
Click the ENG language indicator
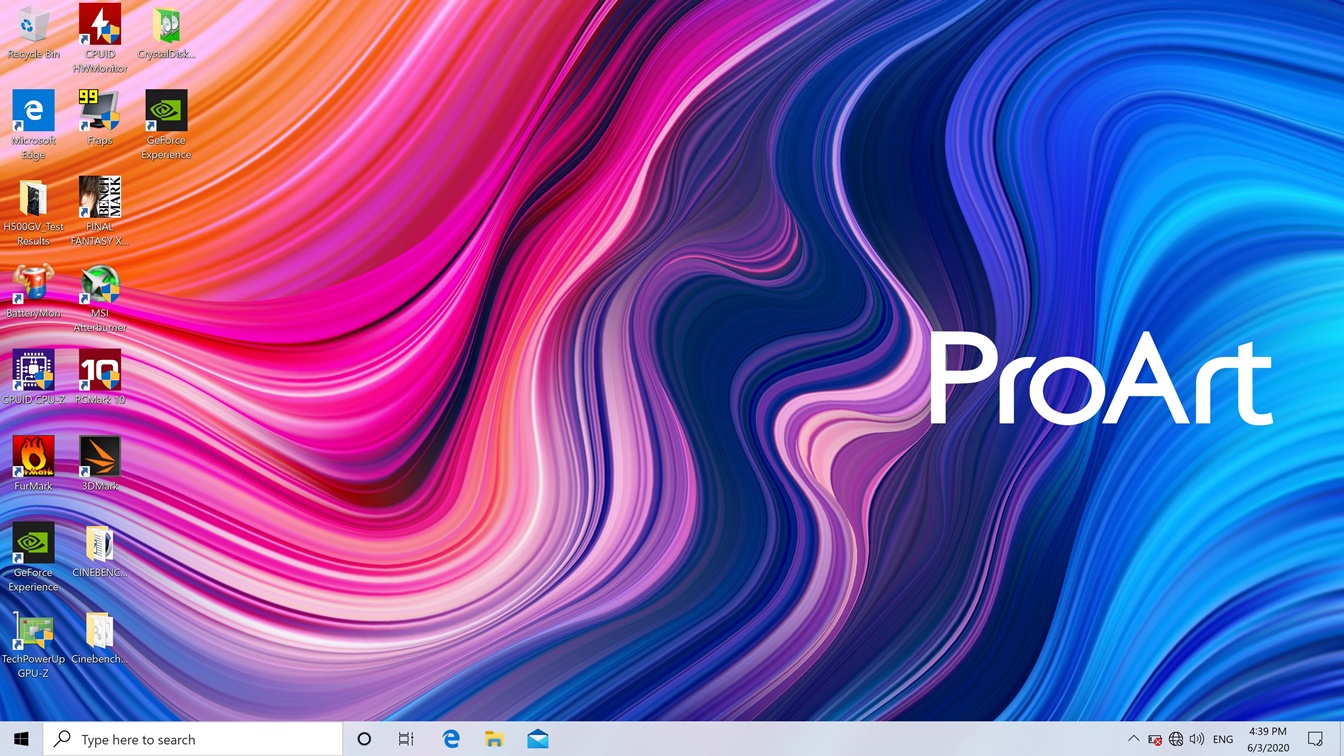[1223, 739]
